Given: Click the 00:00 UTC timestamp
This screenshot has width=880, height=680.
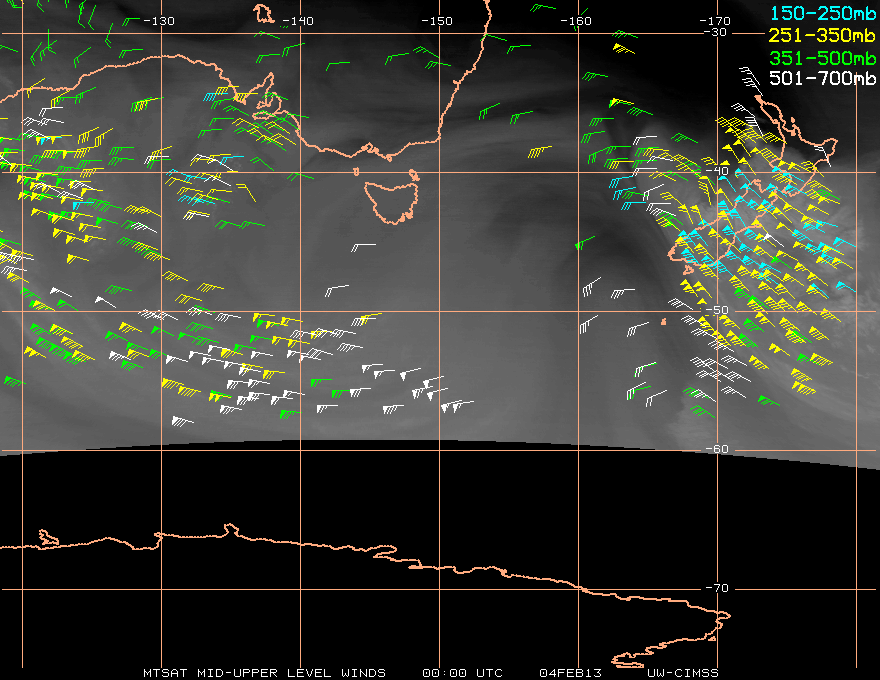Looking at the screenshot, I should tap(462, 673).
